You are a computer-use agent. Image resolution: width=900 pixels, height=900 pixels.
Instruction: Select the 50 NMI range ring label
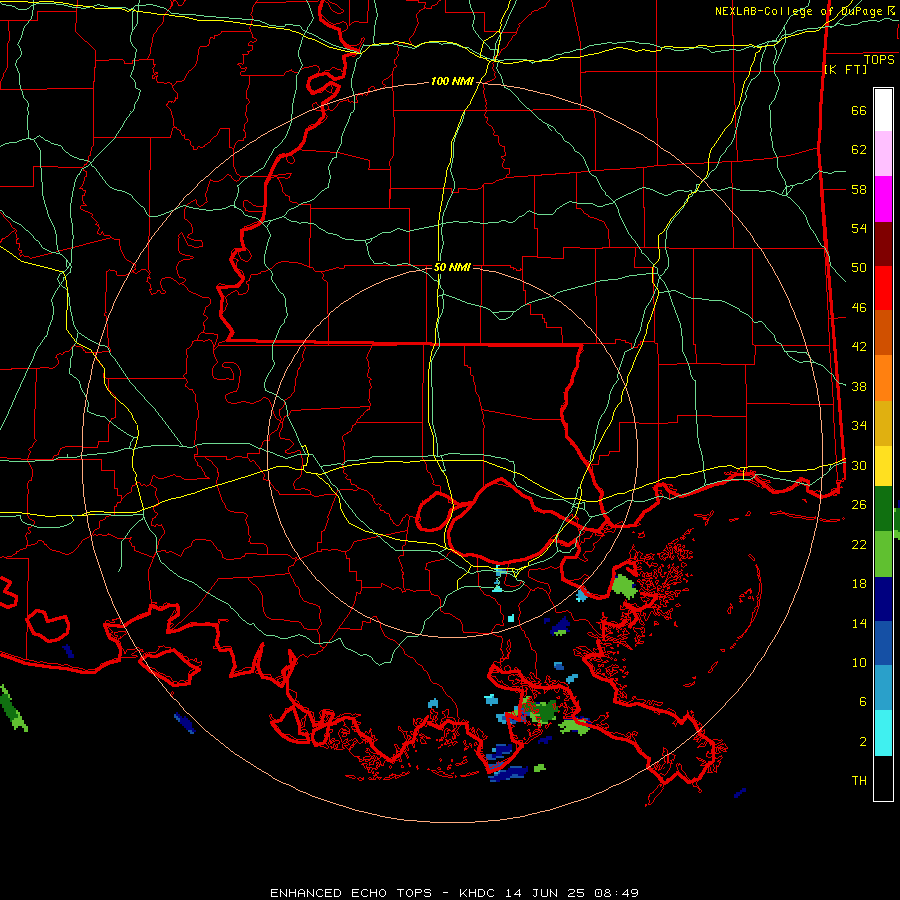click(x=452, y=267)
